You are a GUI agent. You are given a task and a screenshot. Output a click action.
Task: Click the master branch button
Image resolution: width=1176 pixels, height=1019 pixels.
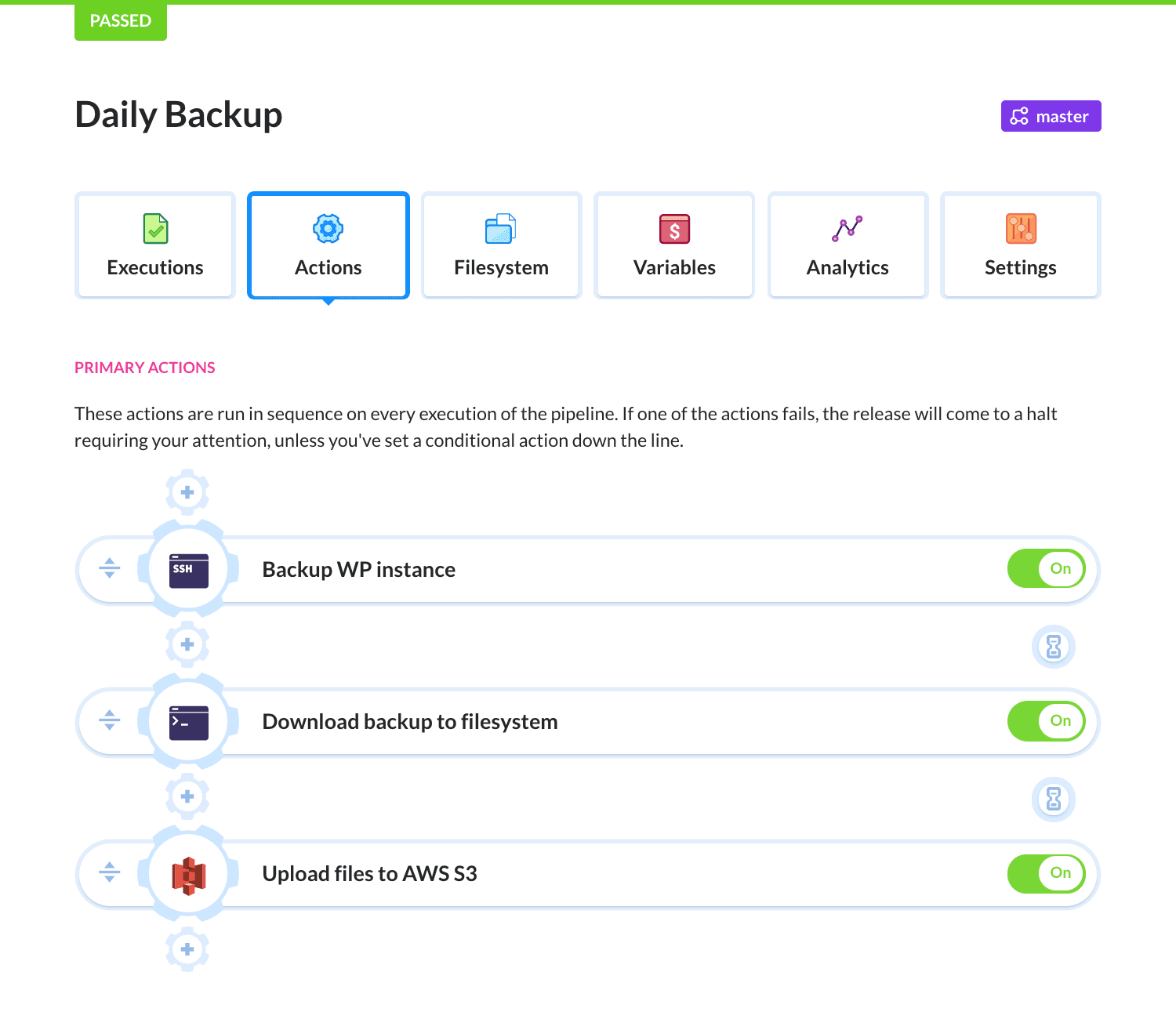(x=1051, y=116)
